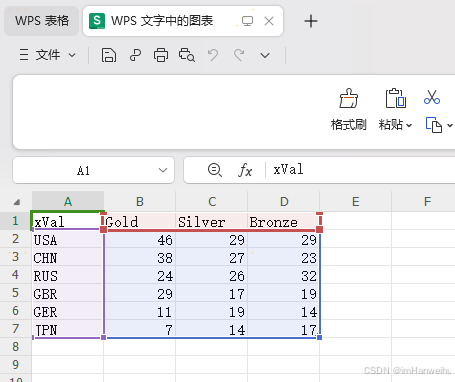Click the Redo arrow
This screenshot has height=382, width=455.
pyautogui.click(x=239, y=55)
